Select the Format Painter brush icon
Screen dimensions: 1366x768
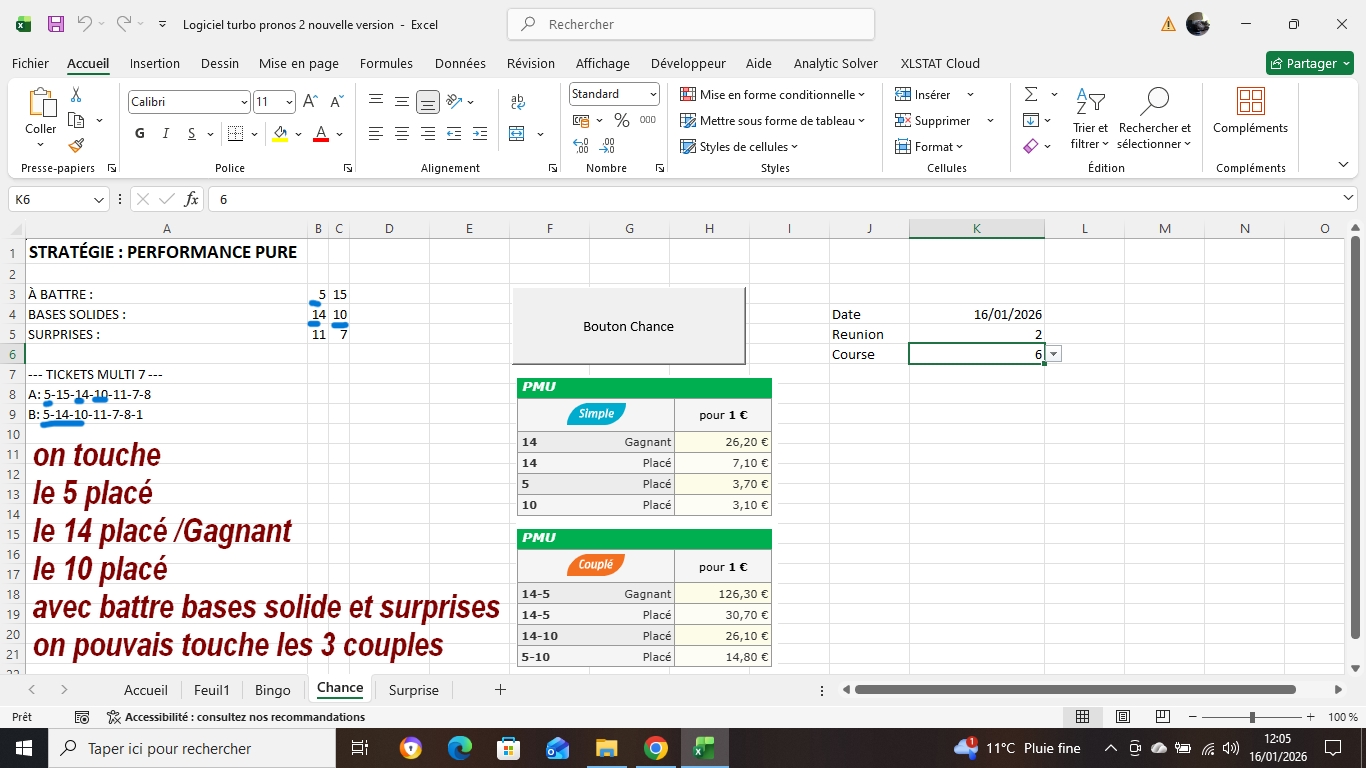(76, 146)
